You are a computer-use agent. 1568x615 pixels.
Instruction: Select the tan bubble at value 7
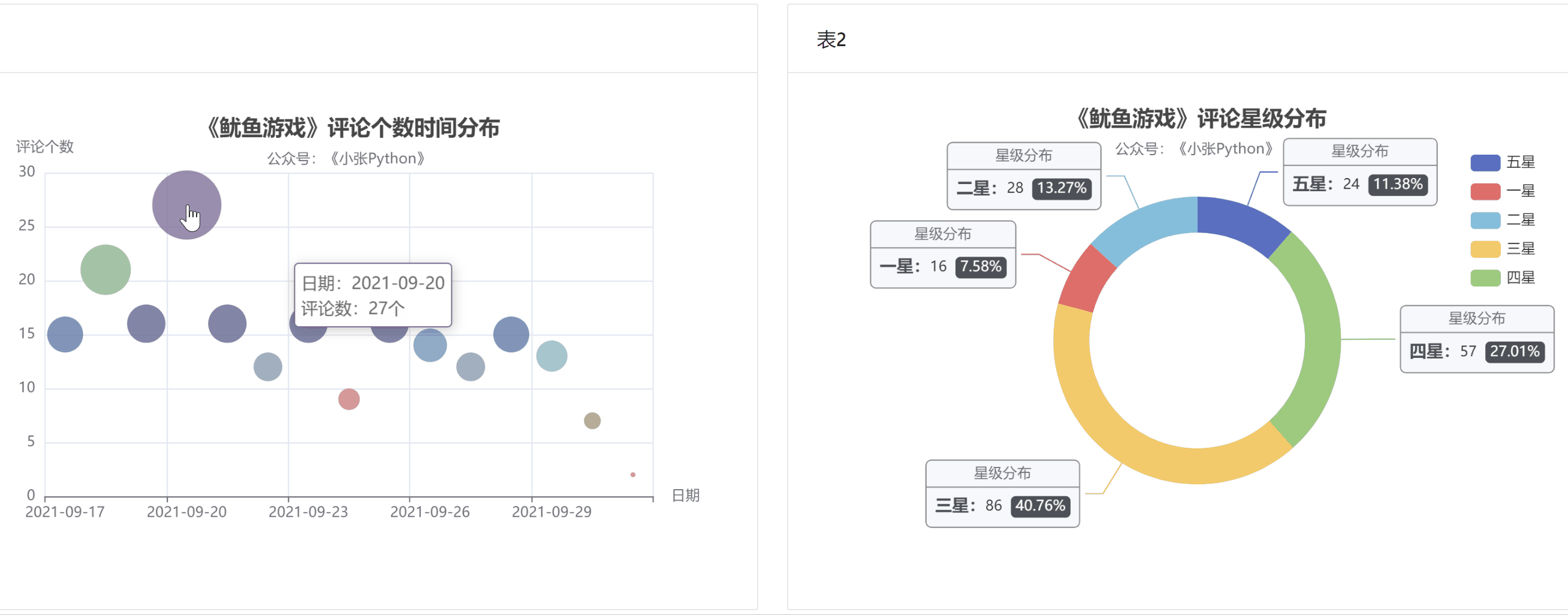point(592,421)
